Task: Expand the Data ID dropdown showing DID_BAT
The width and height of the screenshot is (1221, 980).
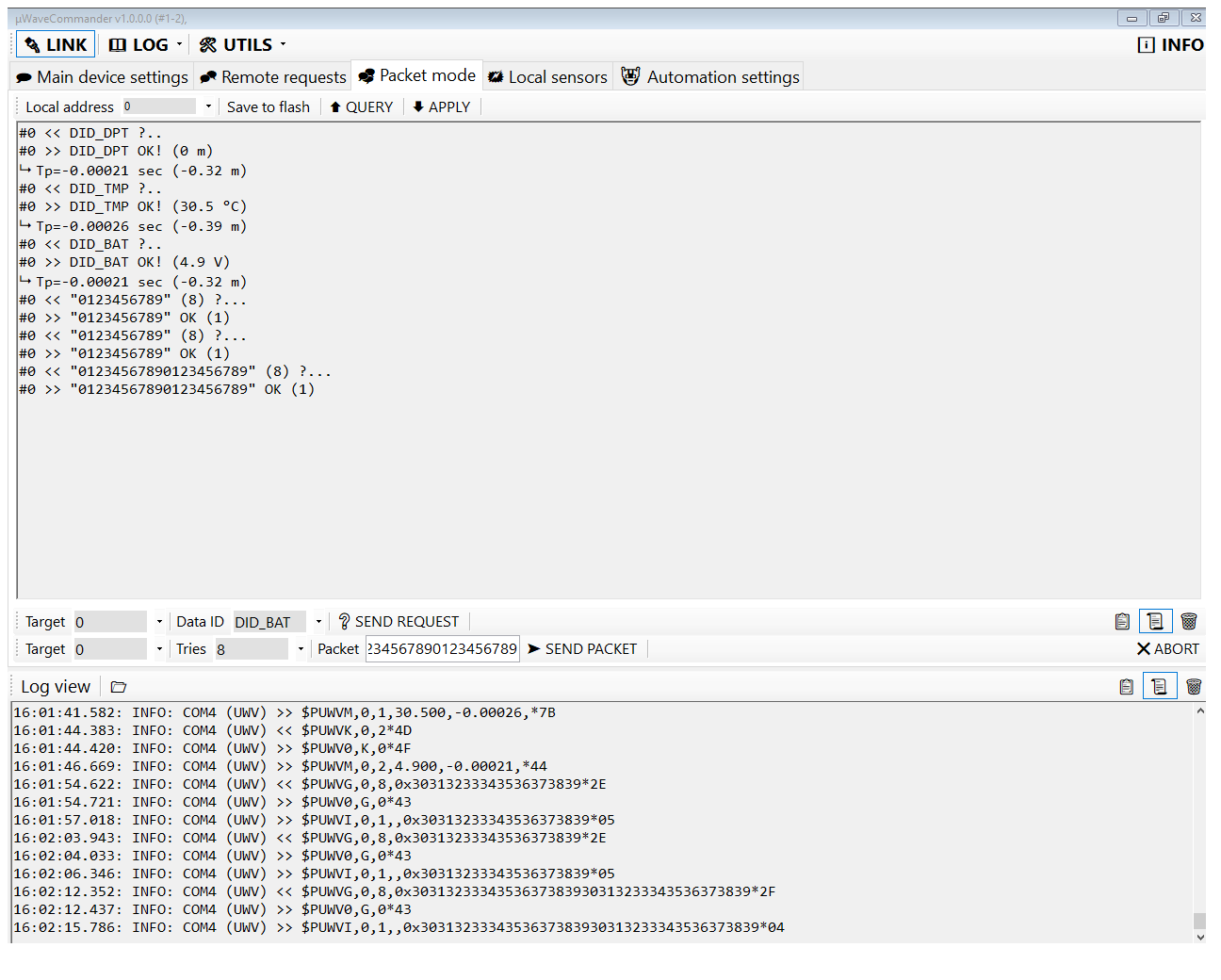Action: click(x=318, y=622)
